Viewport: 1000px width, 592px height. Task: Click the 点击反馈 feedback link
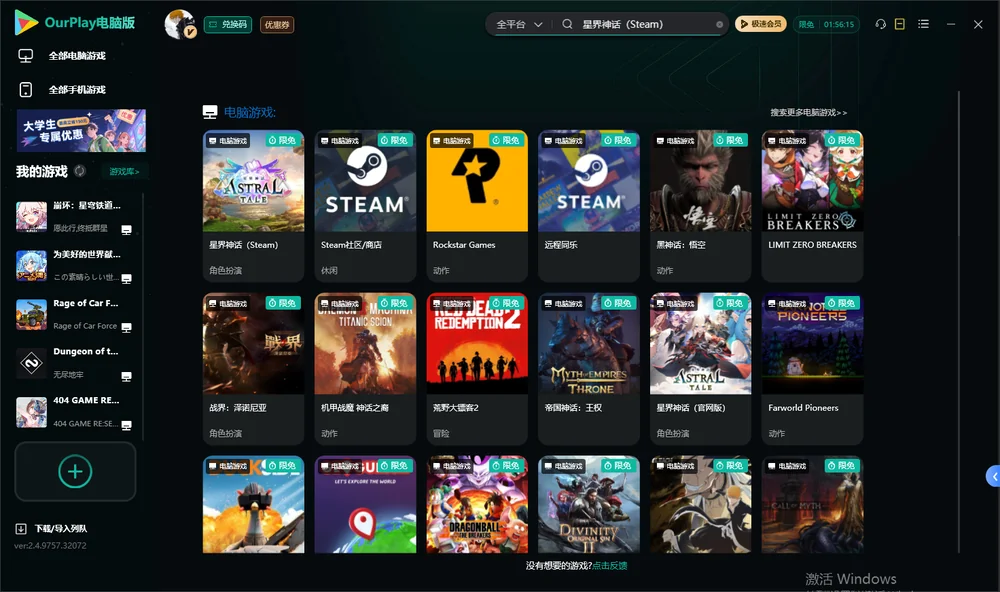point(610,565)
